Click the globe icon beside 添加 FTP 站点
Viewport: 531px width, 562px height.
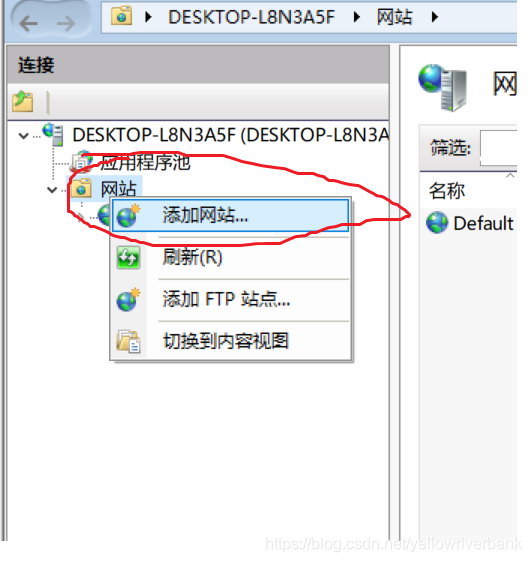(128, 299)
